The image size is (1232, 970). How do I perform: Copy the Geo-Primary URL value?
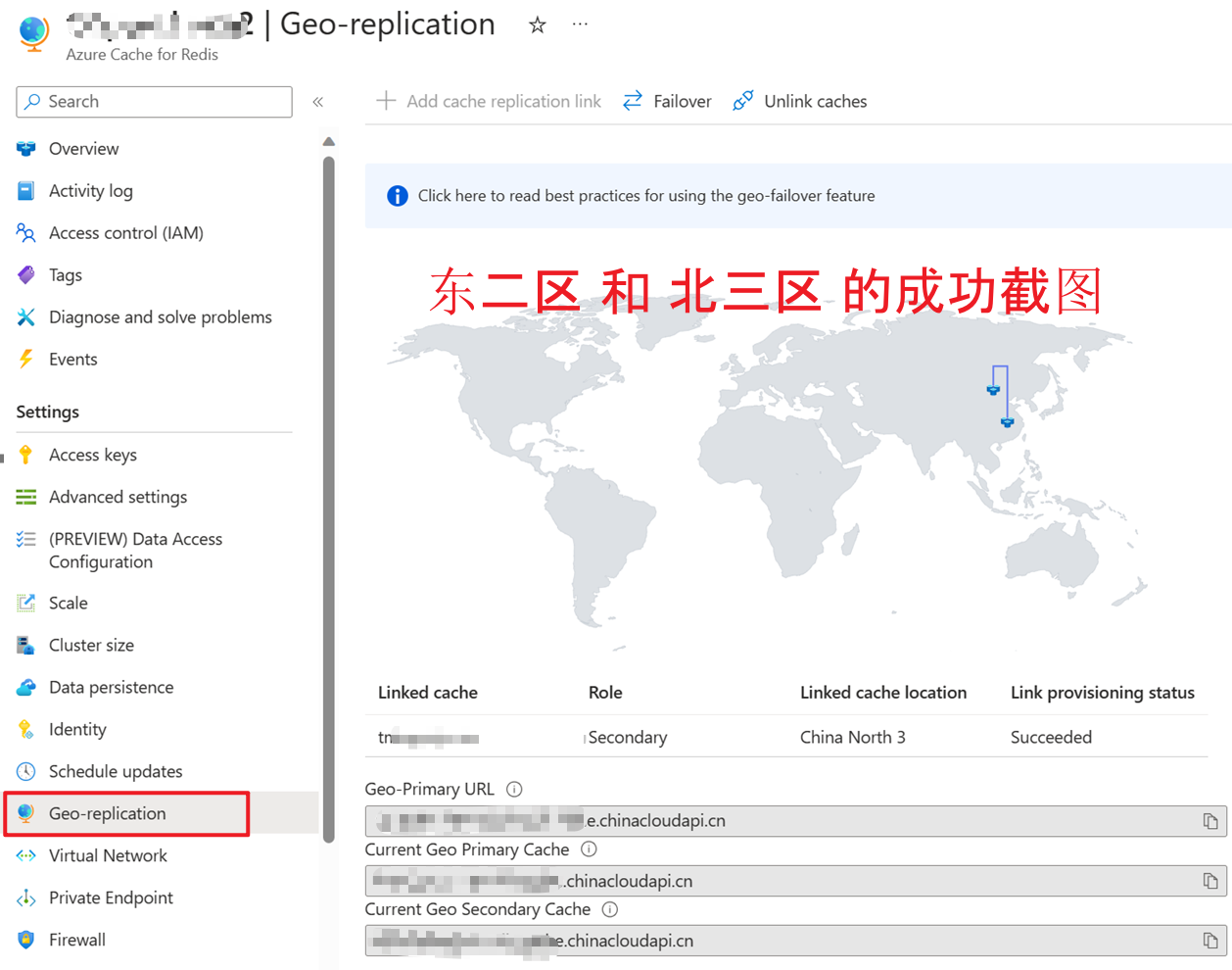[1209, 821]
